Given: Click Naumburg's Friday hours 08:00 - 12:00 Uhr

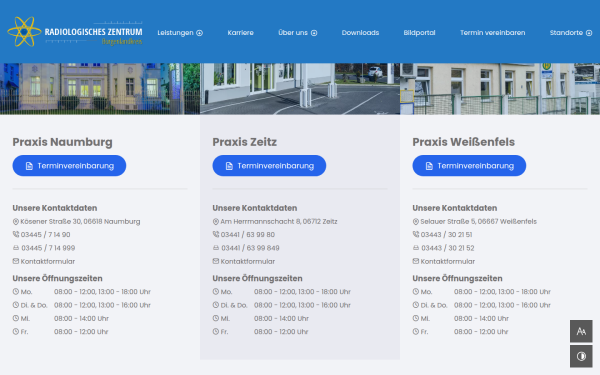Looking at the screenshot, I should (81, 332).
